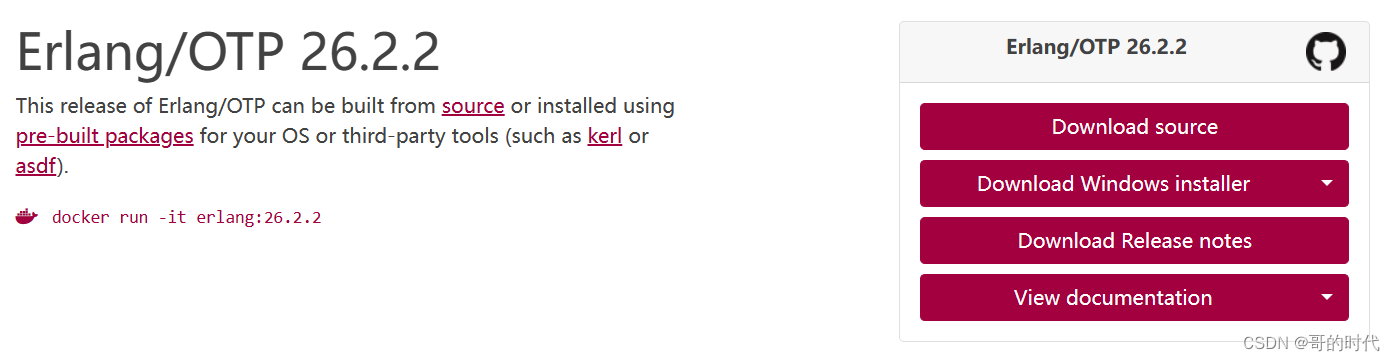This screenshot has width=1395, height=361.
Task: Open the GitHub octocat icon link
Action: pyautogui.click(x=1325, y=51)
